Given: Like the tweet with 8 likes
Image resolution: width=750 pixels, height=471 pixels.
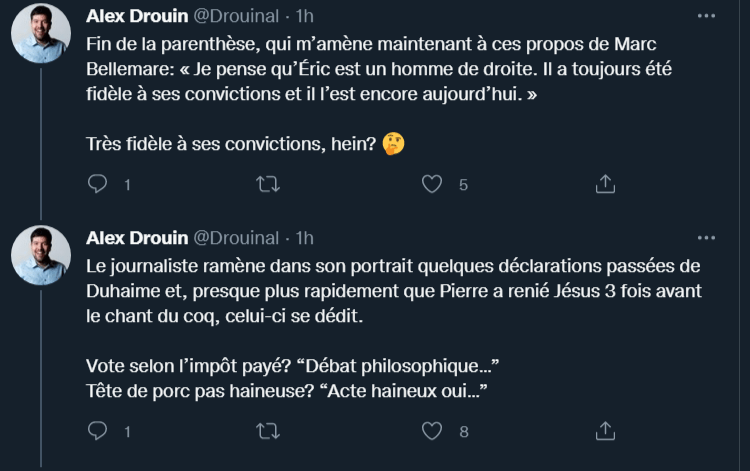Looking at the screenshot, I should point(432,431).
